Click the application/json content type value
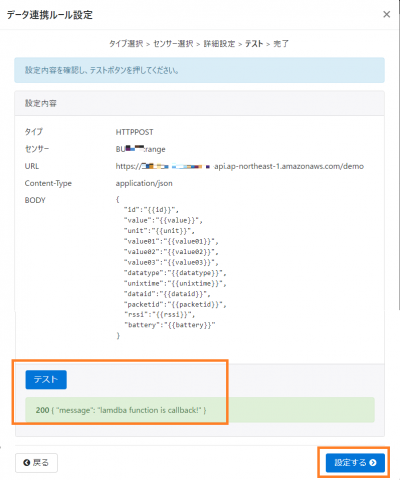 tap(144, 183)
